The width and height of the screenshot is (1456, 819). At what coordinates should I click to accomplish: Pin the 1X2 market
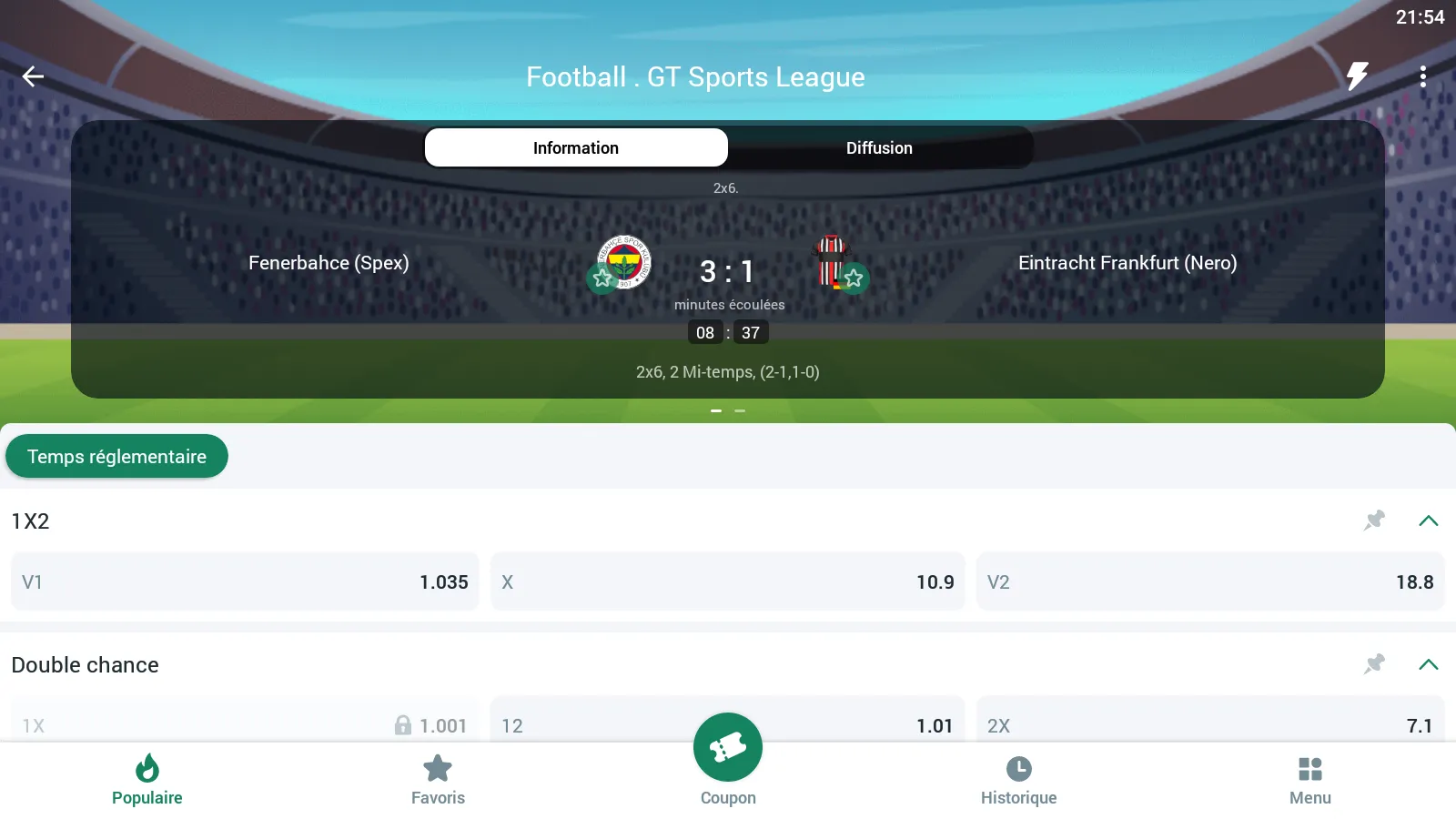(x=1374, y=521)
